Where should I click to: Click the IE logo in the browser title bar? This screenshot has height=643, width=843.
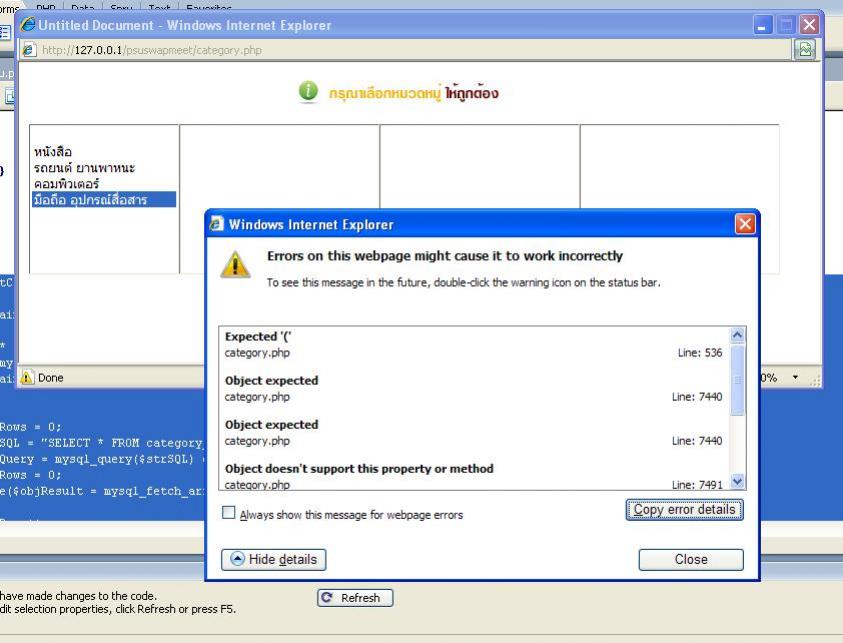tap(27, 25)
